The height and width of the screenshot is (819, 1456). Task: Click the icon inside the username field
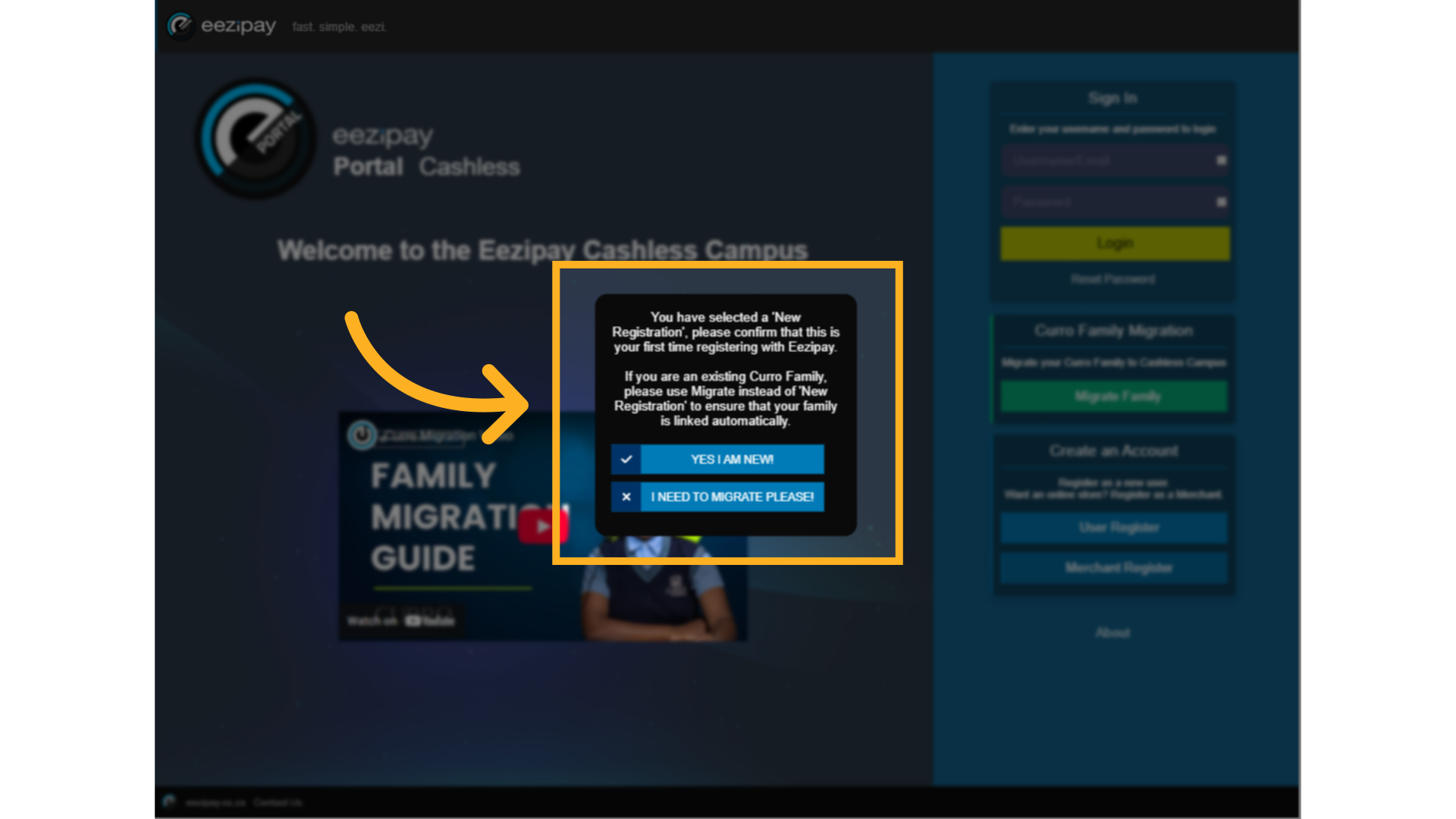[x=1221, y=160]
